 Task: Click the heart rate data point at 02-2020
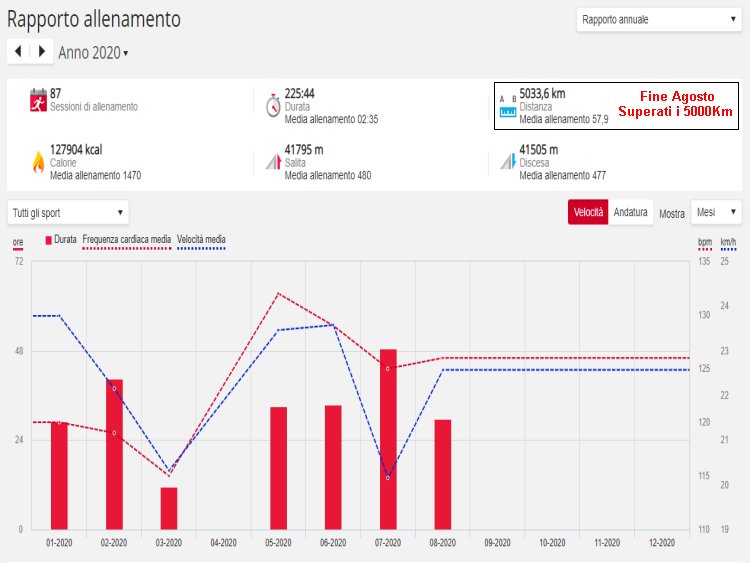(x=114, y=433)
